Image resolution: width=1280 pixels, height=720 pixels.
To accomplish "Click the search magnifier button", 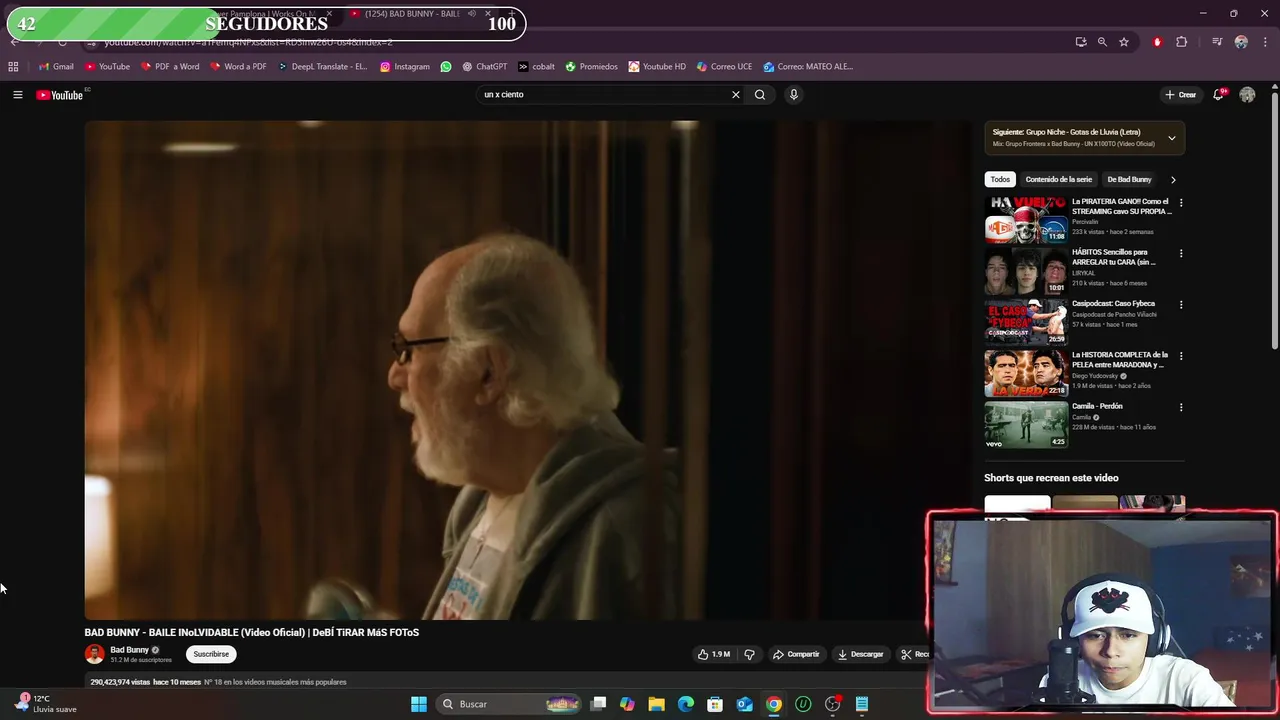I will coord(760,95).
